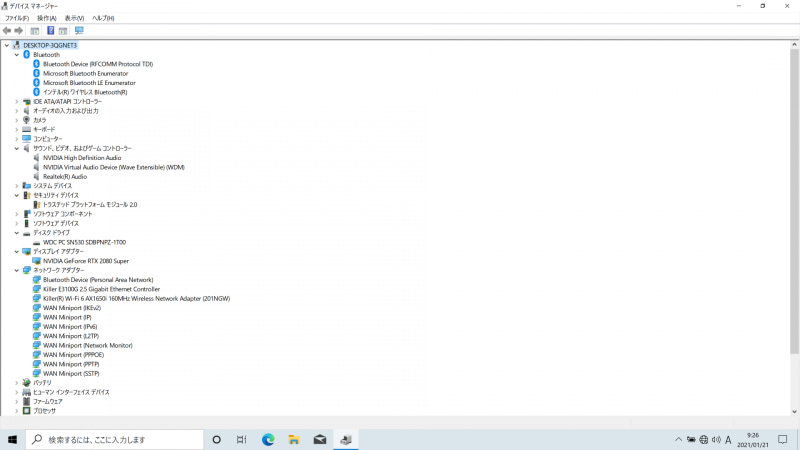800x450 pixels.
Task: Open the notification center icon
Action: click(x=783, y=439)
